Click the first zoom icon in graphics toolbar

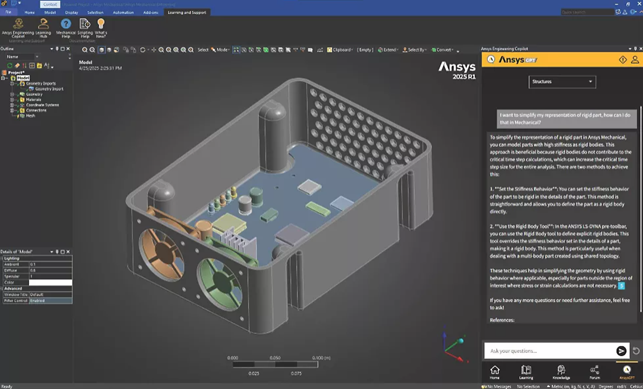point(84,50)
